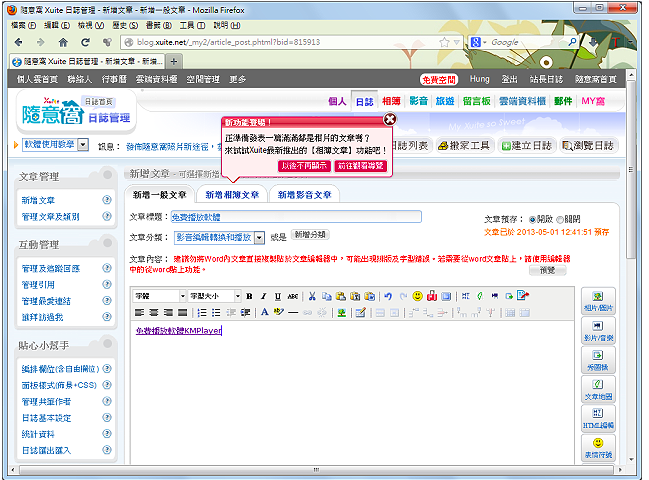Open the 字型大小 font size dropdown

[x=215, y=296]
